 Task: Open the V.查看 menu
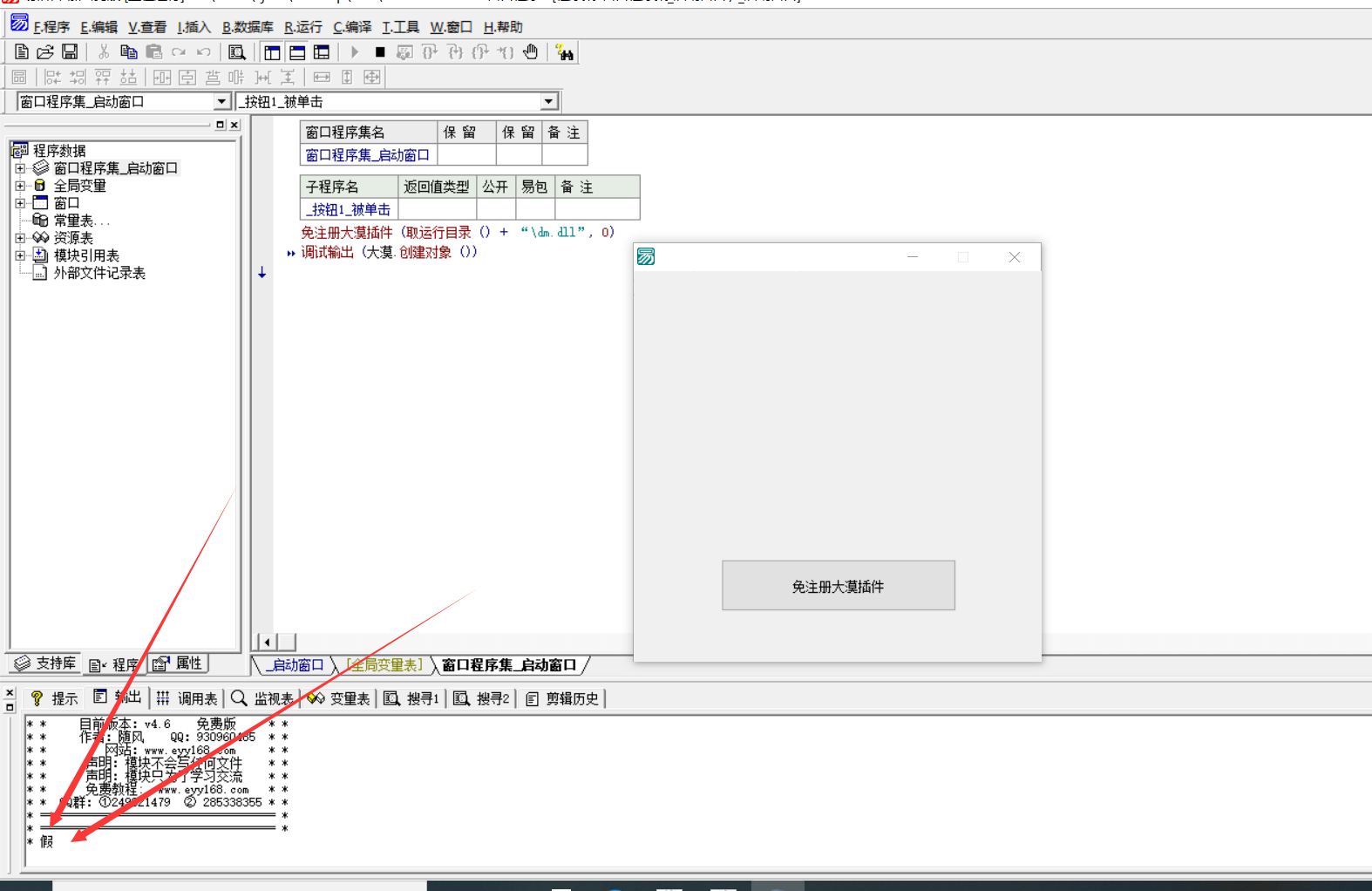pyautogui.click(x=146, y=27)
